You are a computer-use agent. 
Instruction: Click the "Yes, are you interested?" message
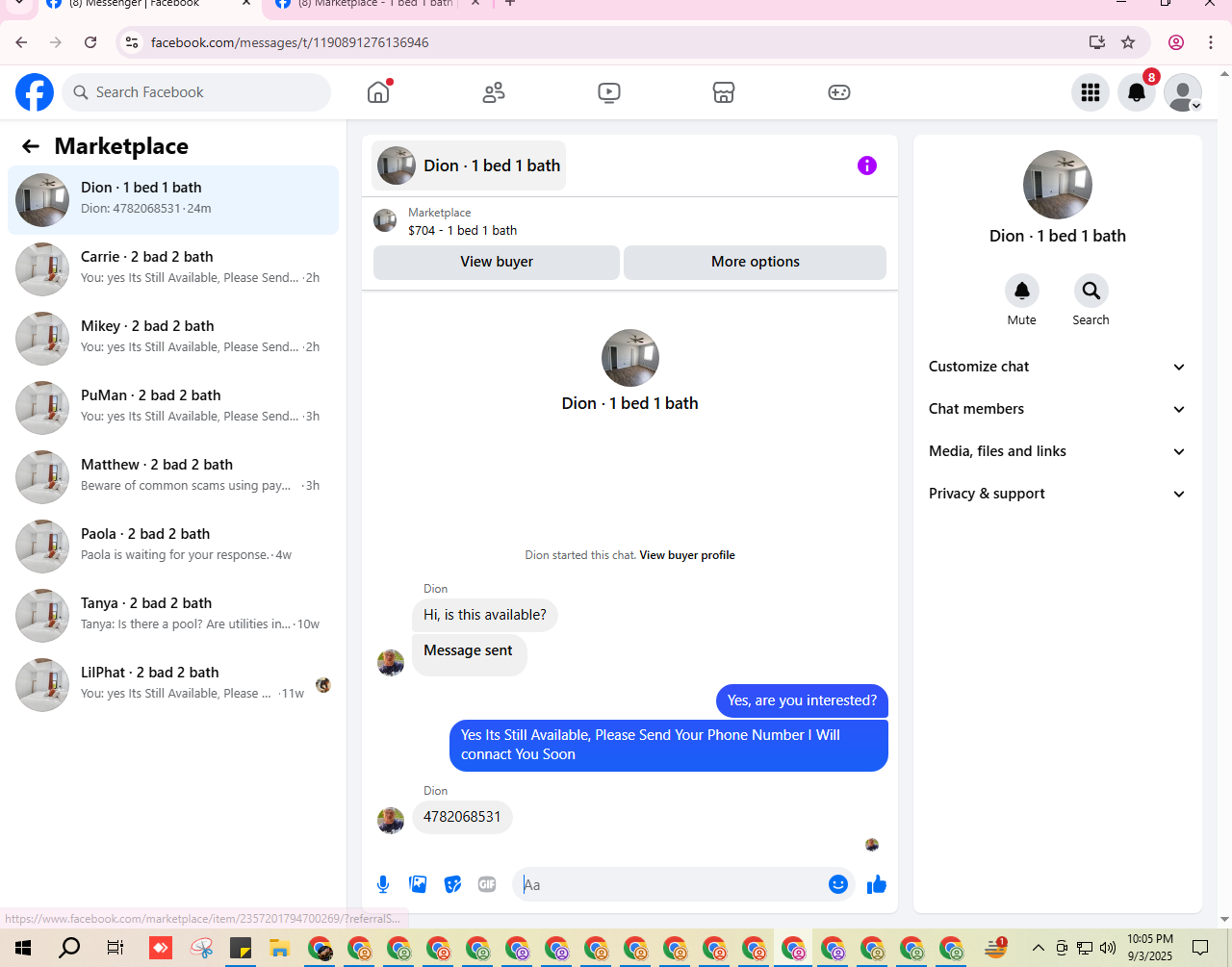coord(802,700)
